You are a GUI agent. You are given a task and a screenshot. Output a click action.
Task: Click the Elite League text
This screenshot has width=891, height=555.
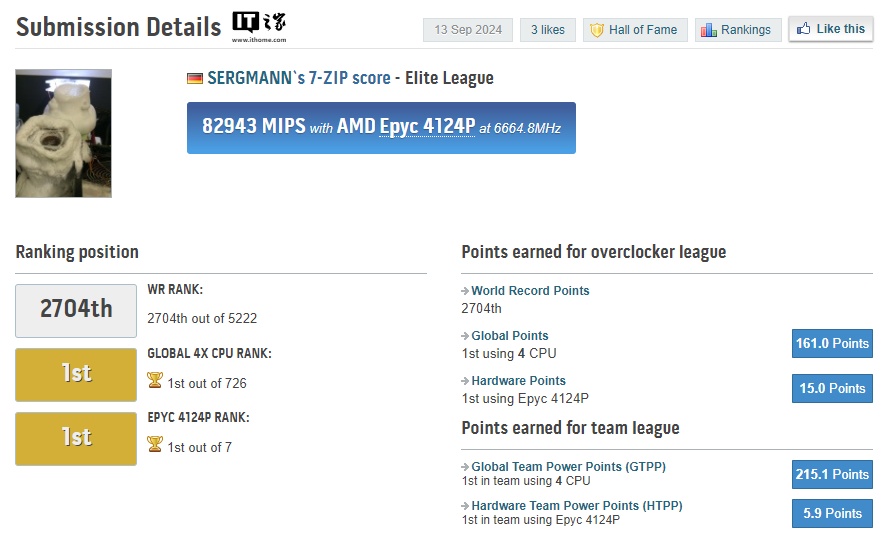click(x=449, y=78)
